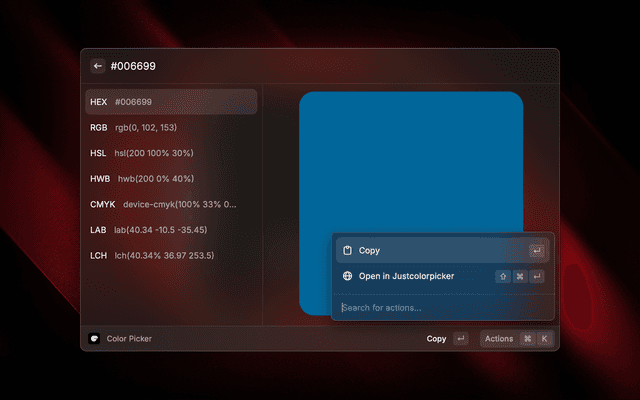Select the HWB color format row
Image resolution: width=640 pixels, height=400 pixels.
tap(171, 179)
